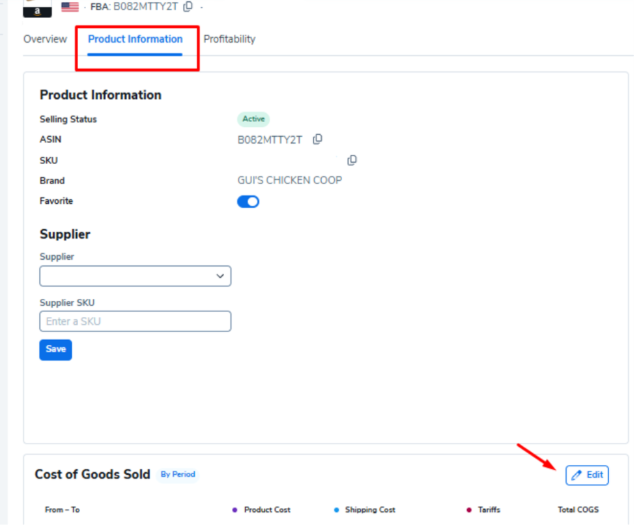
Task: Click the By Period badge
Action: [179, 474]
